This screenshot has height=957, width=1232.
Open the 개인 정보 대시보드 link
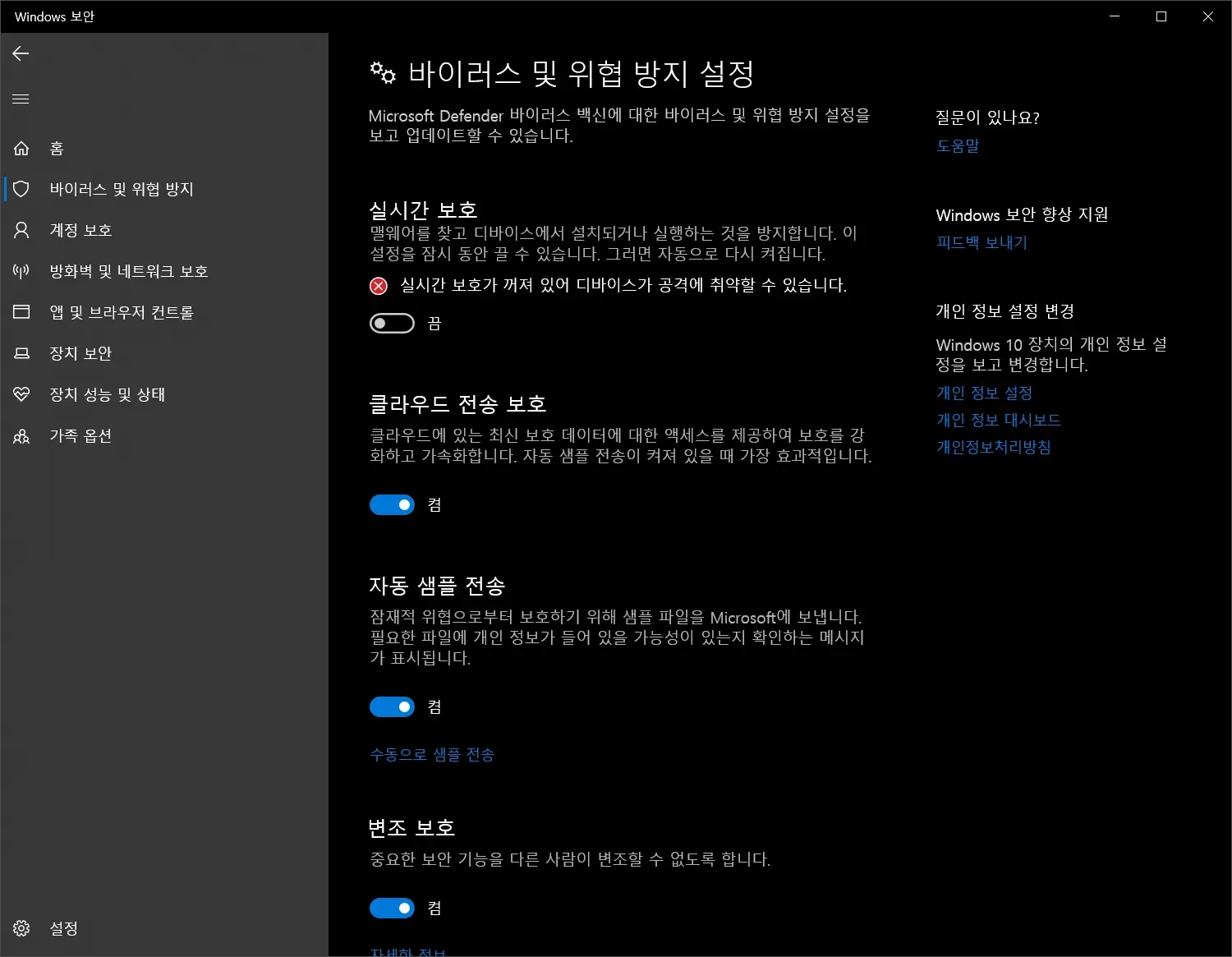998,420
